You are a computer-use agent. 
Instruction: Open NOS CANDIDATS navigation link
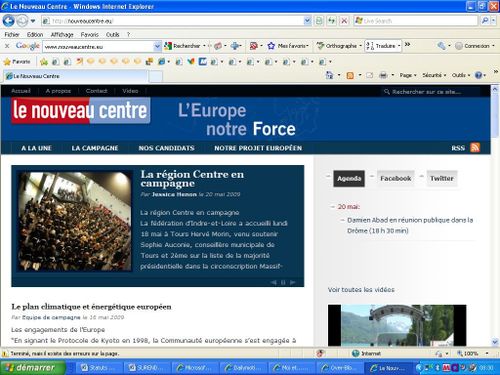click(166, 148)
